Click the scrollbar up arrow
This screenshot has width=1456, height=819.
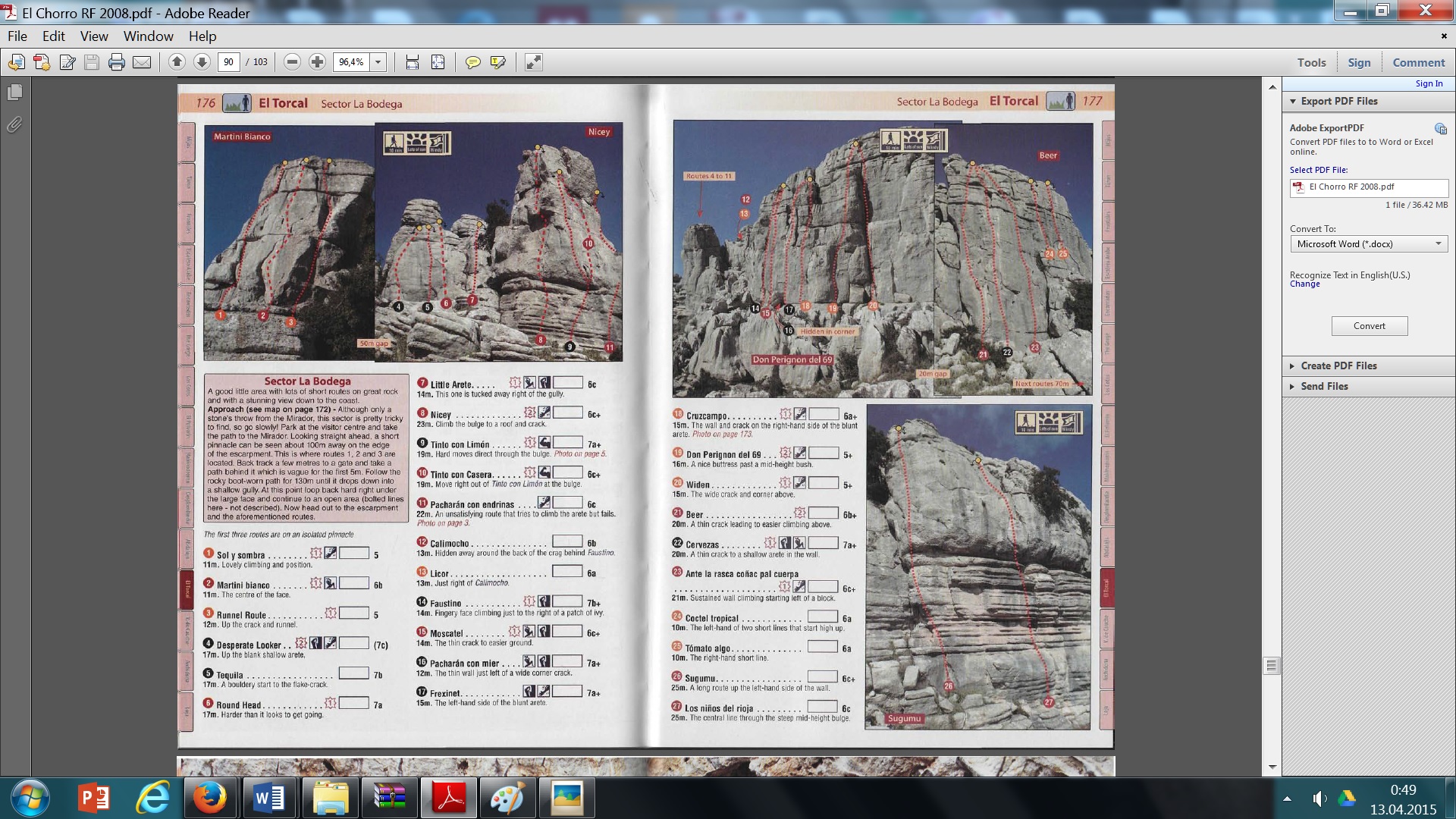[x=1272, y=87]
